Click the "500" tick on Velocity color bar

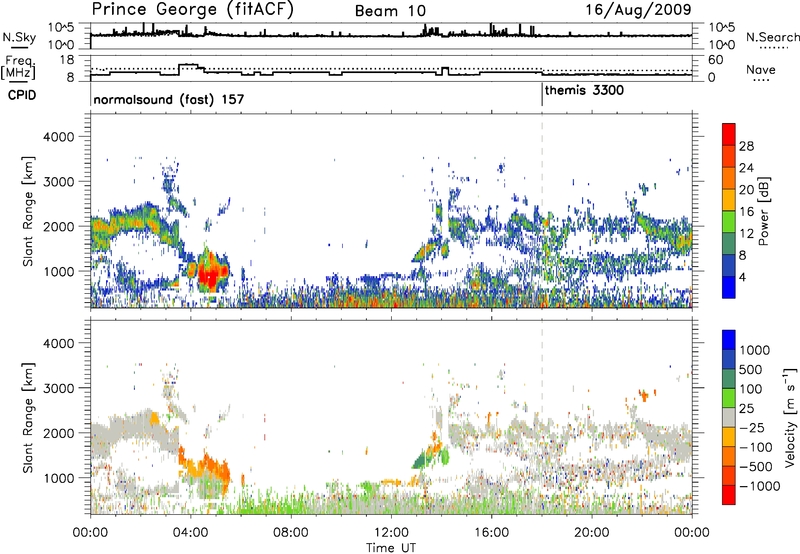pos(753,369)
